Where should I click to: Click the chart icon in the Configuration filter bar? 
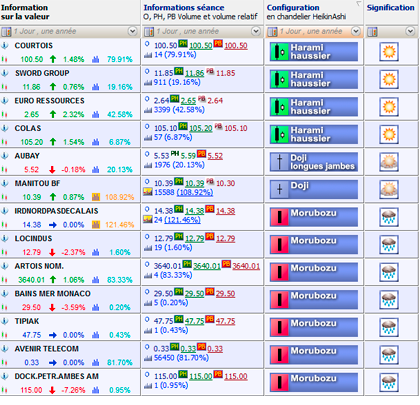272,32
